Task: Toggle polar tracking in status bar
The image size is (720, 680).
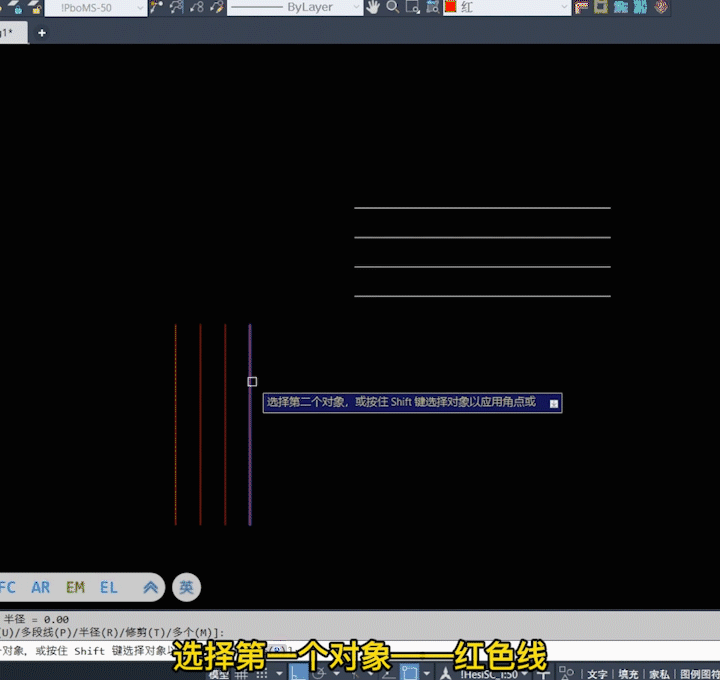Action: (319, 674)
